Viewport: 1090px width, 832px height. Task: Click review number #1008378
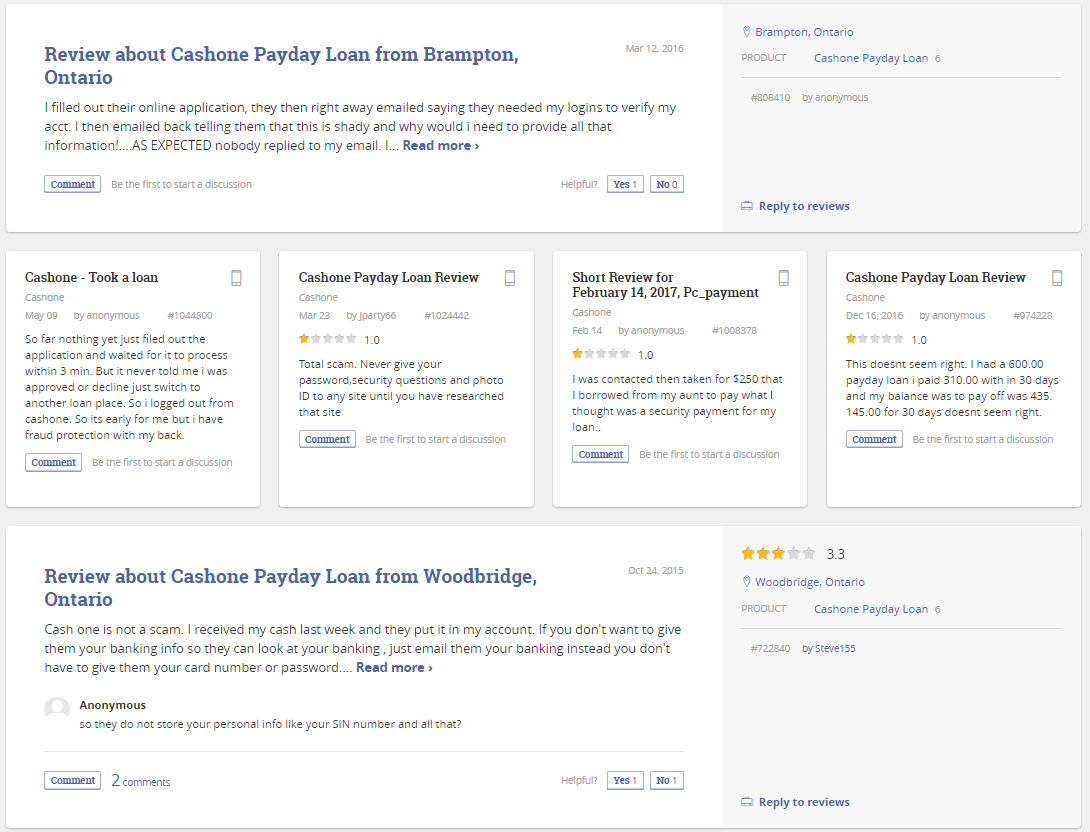[x=734, y=330]
